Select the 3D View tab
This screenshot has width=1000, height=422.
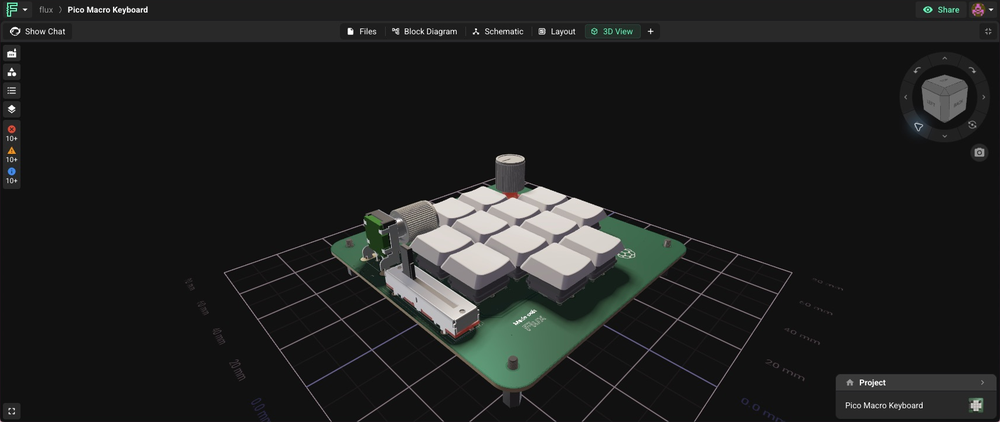tap(612, 31)
